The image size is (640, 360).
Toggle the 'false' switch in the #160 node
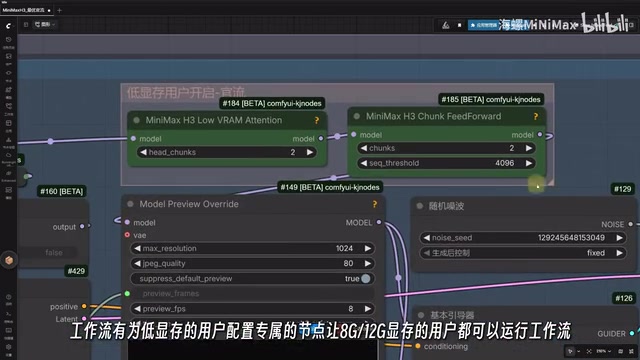point(54,253)
